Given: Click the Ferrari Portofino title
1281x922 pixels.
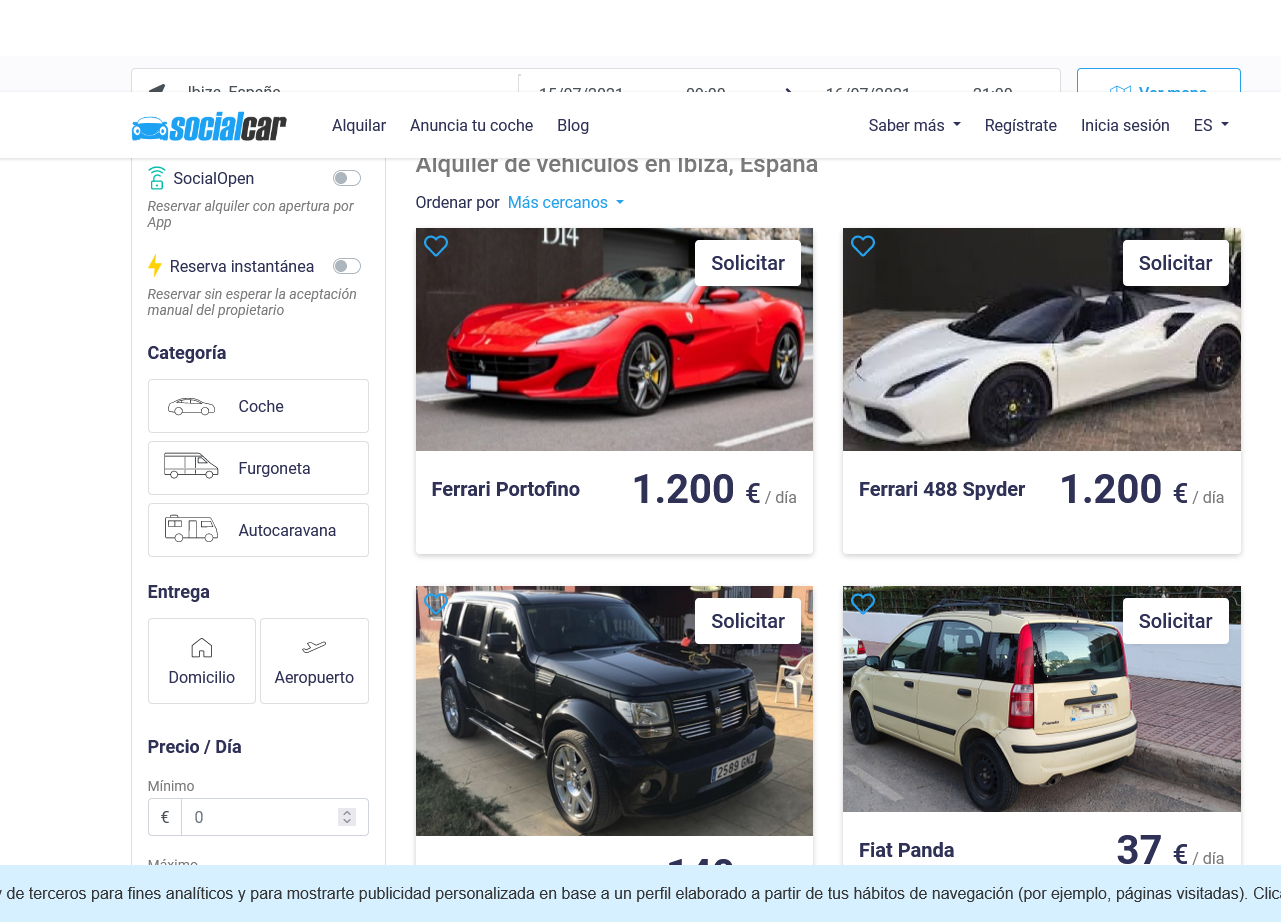Looking at the screenshot, I should coord(506,490).
